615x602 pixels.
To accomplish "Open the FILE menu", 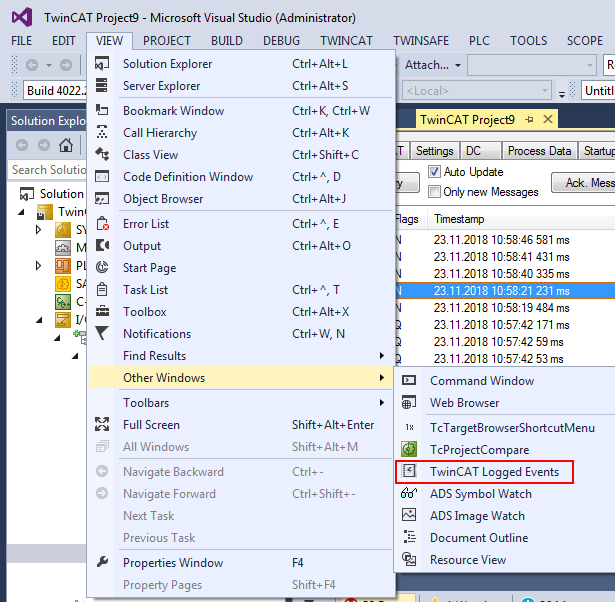I will point(22,41).
